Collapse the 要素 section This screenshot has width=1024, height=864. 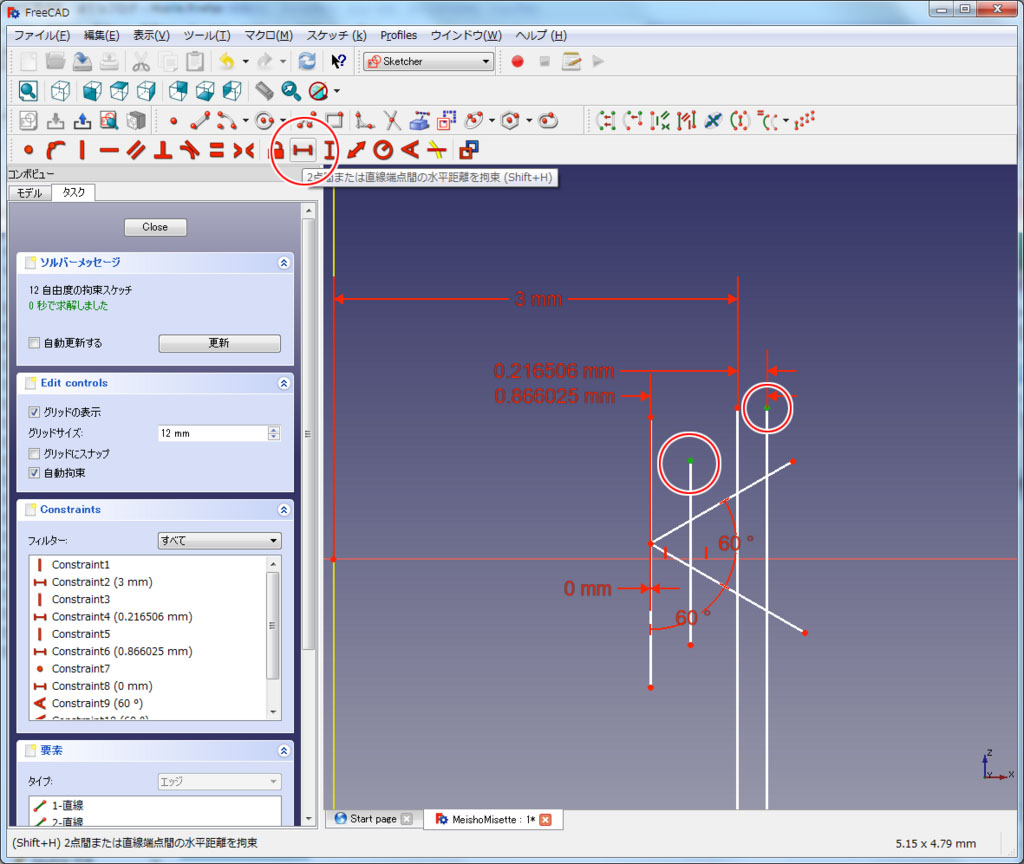283,751
